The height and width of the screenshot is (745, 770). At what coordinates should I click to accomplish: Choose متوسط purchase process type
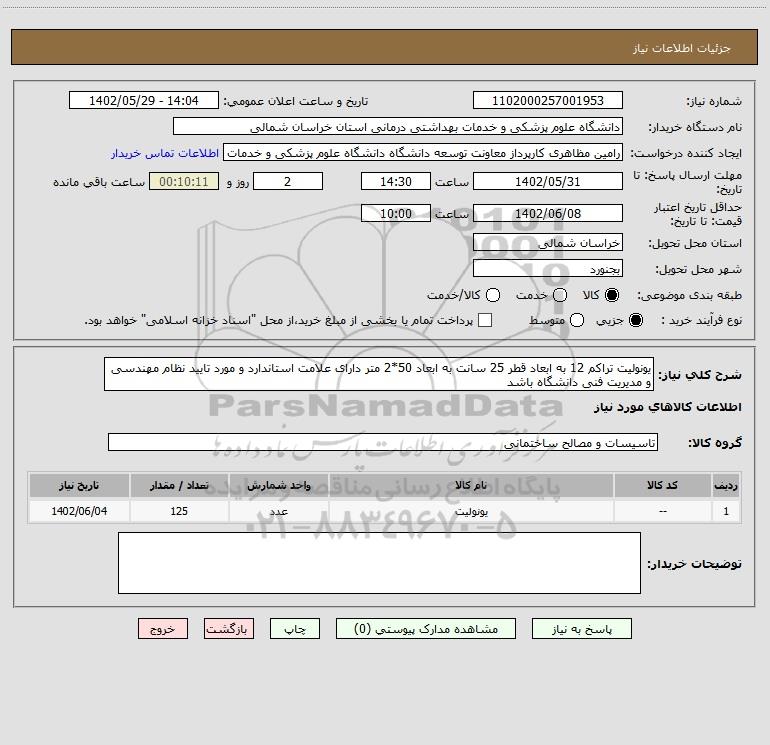(577, 320)
